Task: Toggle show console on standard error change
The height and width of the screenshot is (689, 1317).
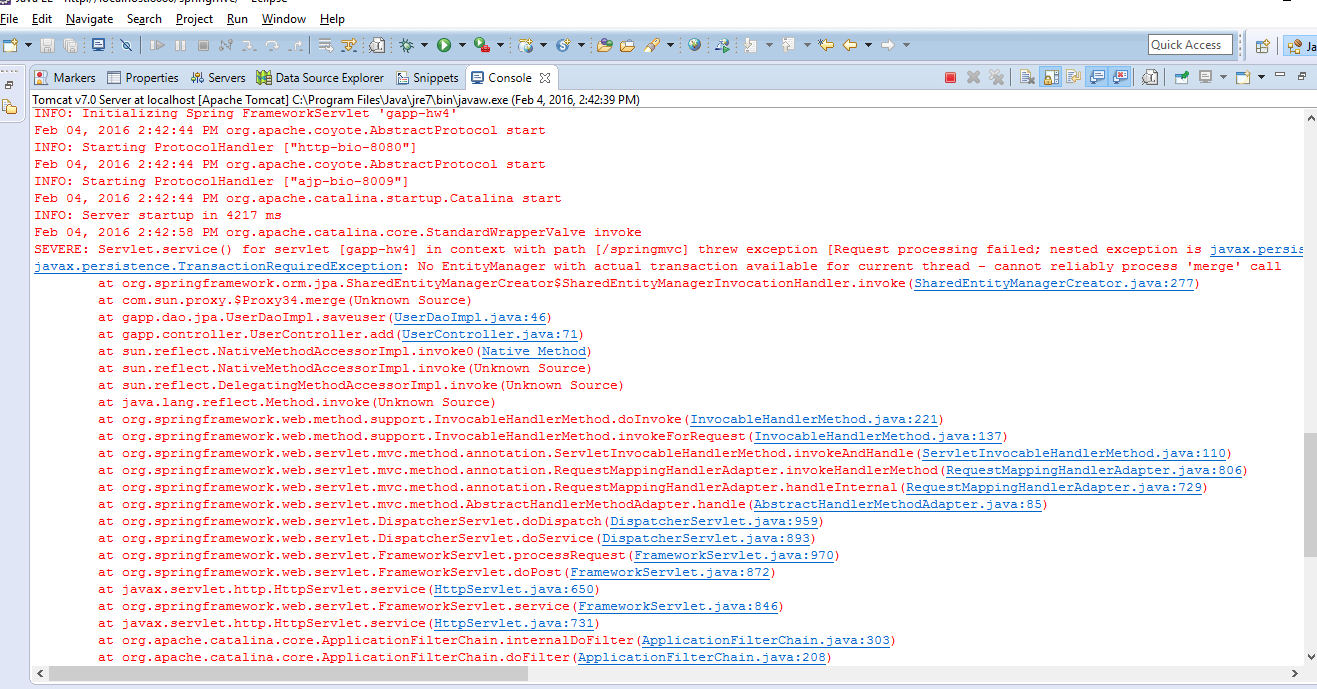Action: 1121,77
